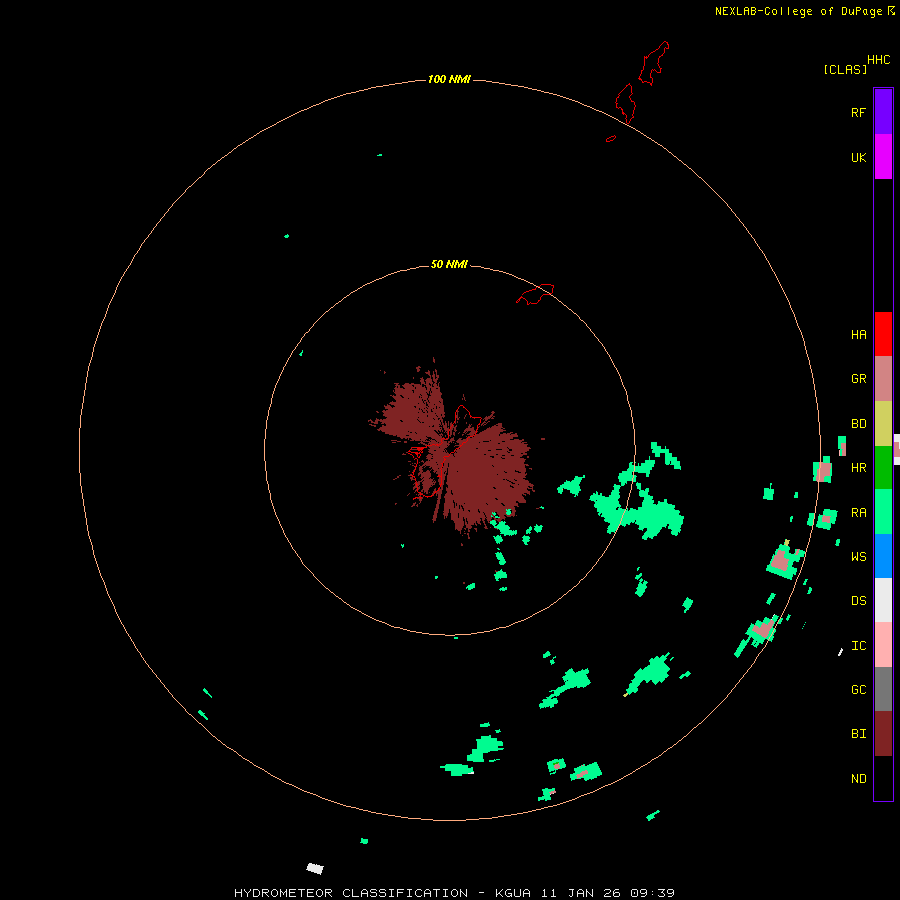
Task: Click the Hydrometeor Classification KGUA title caption
Action: click(x=454, y=893)
